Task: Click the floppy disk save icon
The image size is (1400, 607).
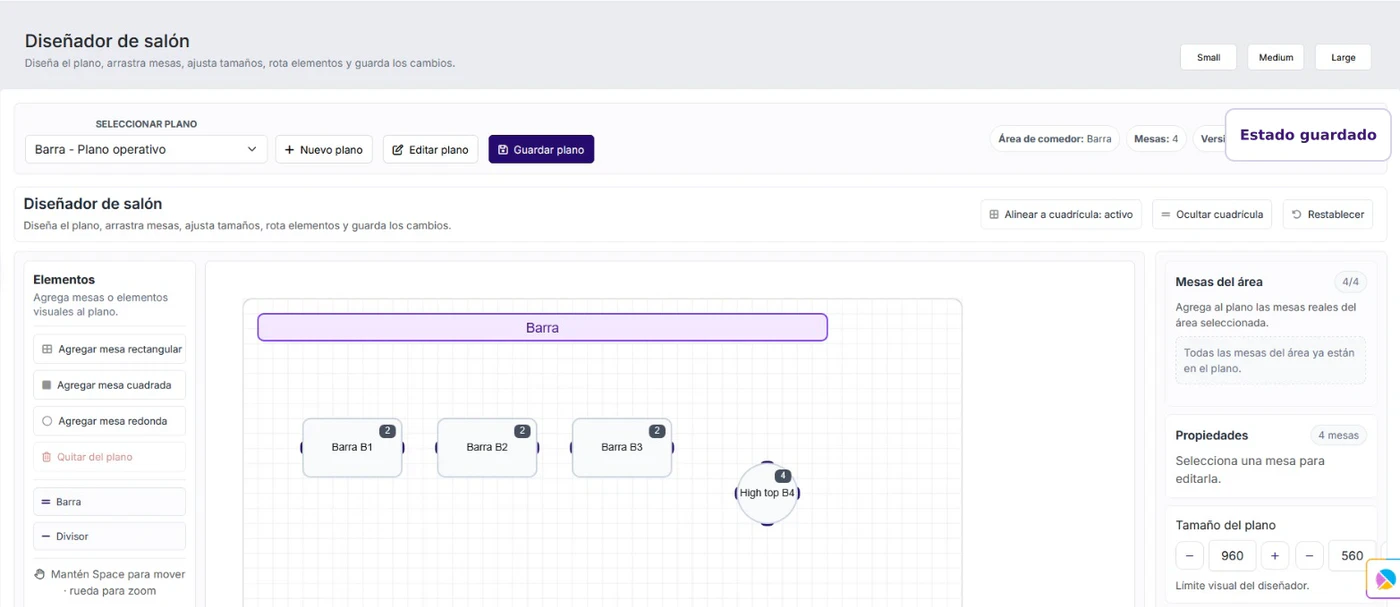Action: [503, 150]
